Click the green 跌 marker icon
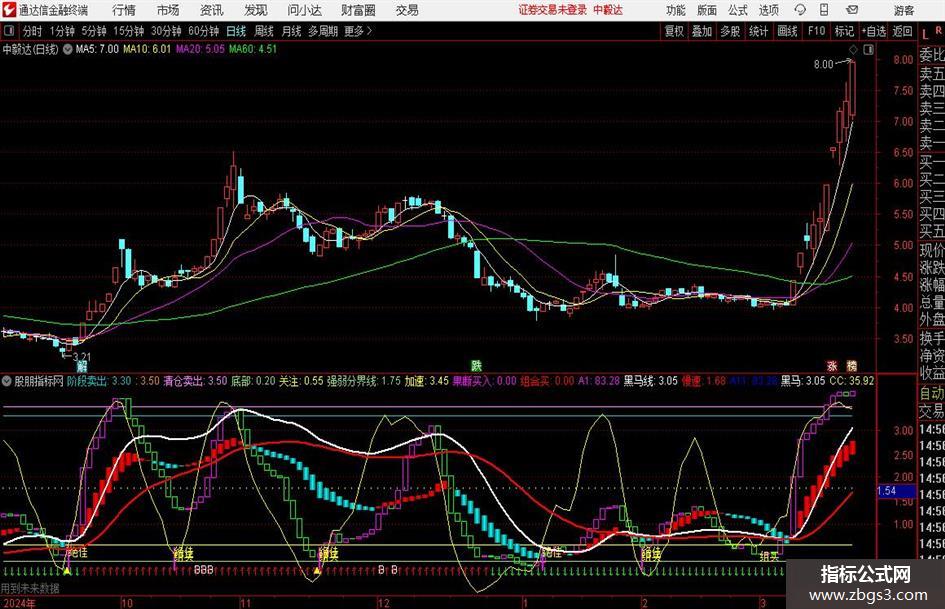 [477, 365]
